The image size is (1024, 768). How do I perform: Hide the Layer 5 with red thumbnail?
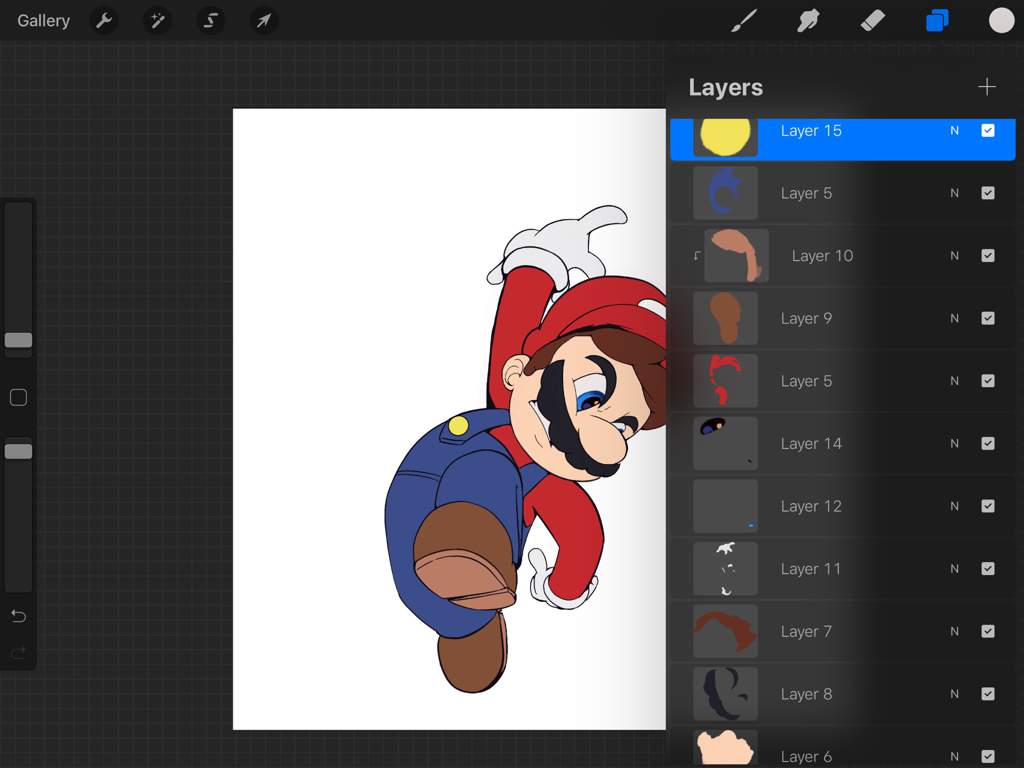point(988,381)
